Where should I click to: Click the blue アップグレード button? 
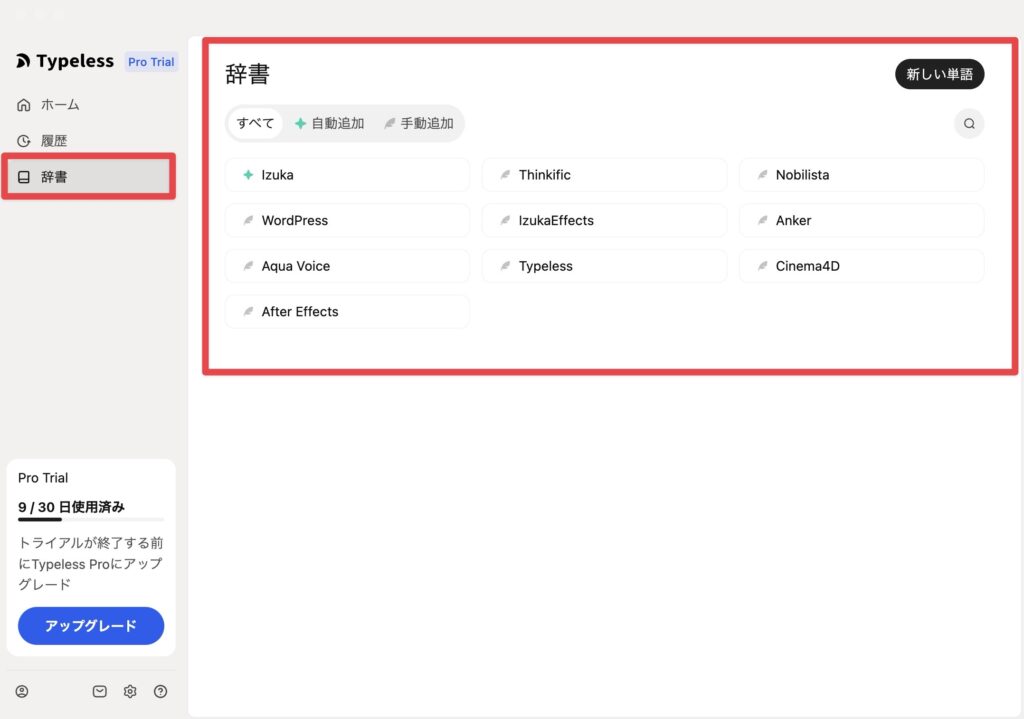(91, 626)
